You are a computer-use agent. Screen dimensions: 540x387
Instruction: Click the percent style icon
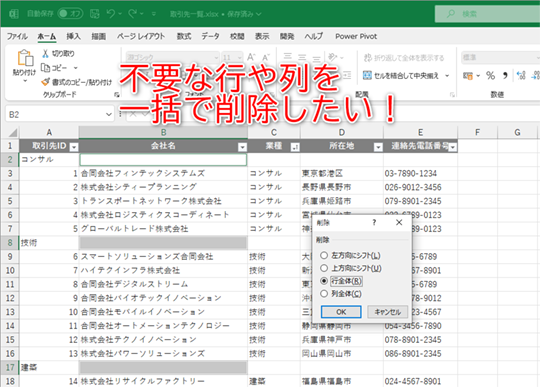tap(490, 75)
